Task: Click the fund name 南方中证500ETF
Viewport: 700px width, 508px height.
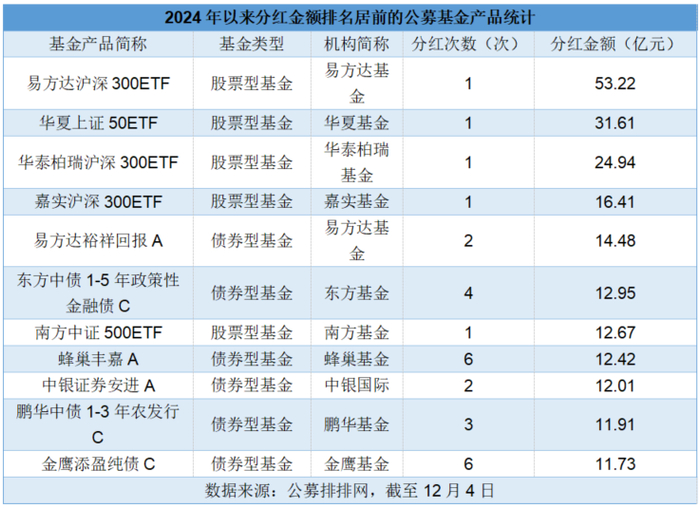Action: 98,333
